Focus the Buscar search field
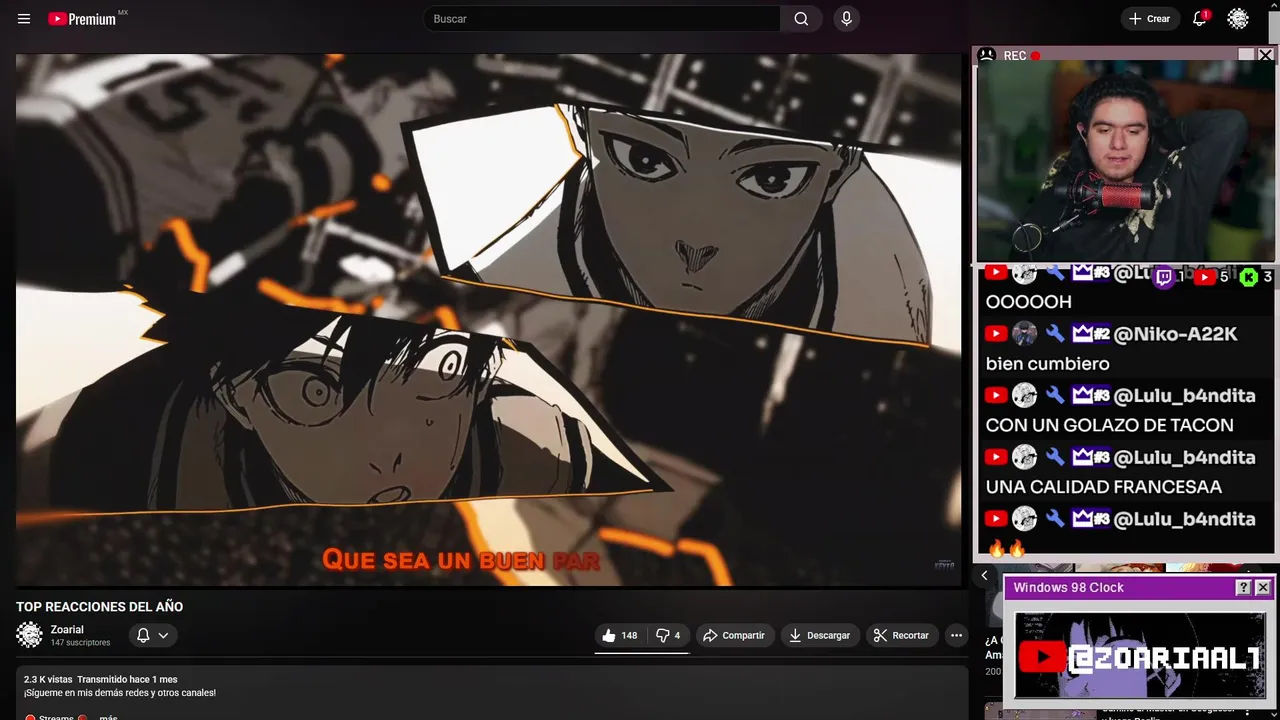The height and width of the screenshot is (720, 1280). pos(603,19)
